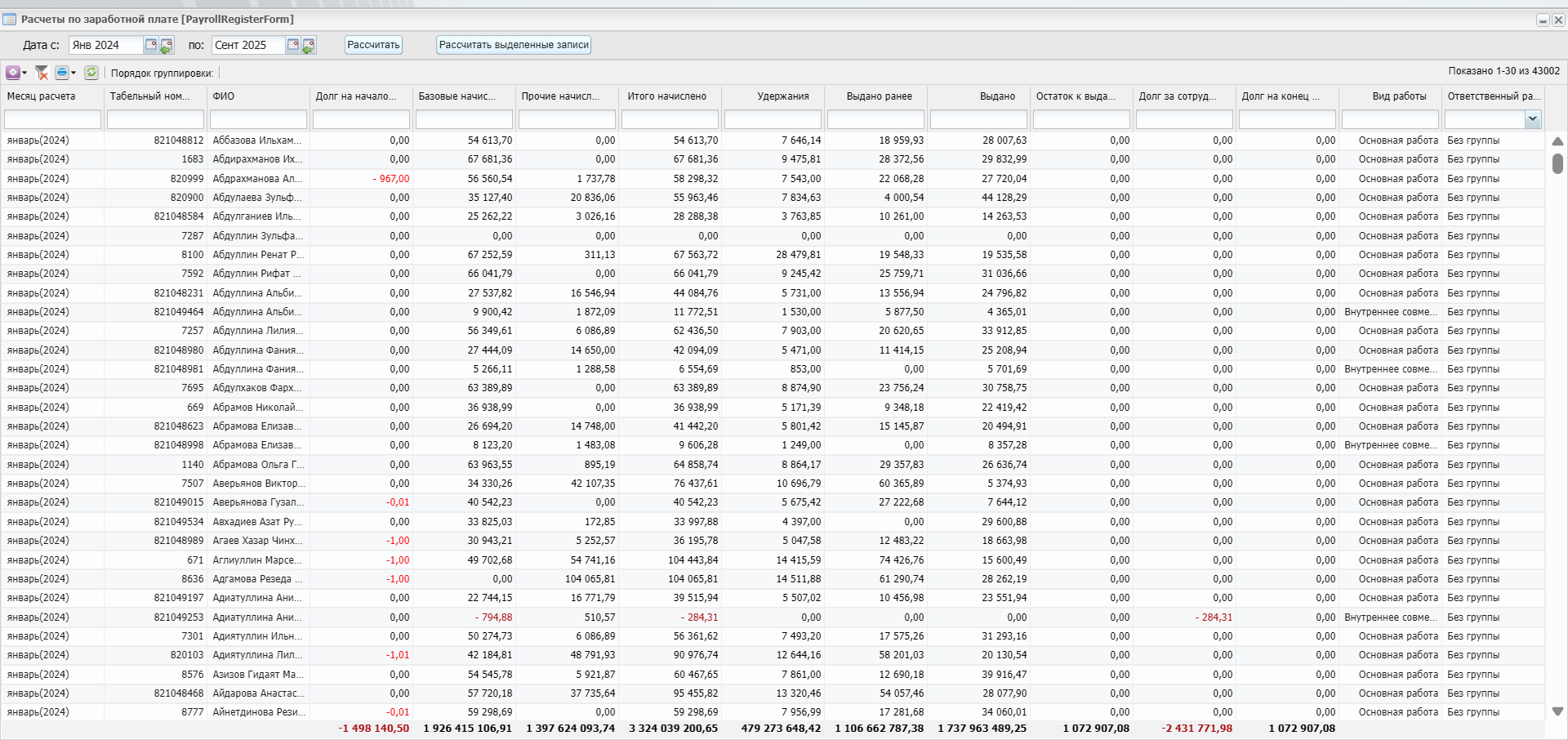The height and width of the screenshot is (740, 1568).
Task: Select the row for Абрамов Николай...
Action: [x=773, y=408]
